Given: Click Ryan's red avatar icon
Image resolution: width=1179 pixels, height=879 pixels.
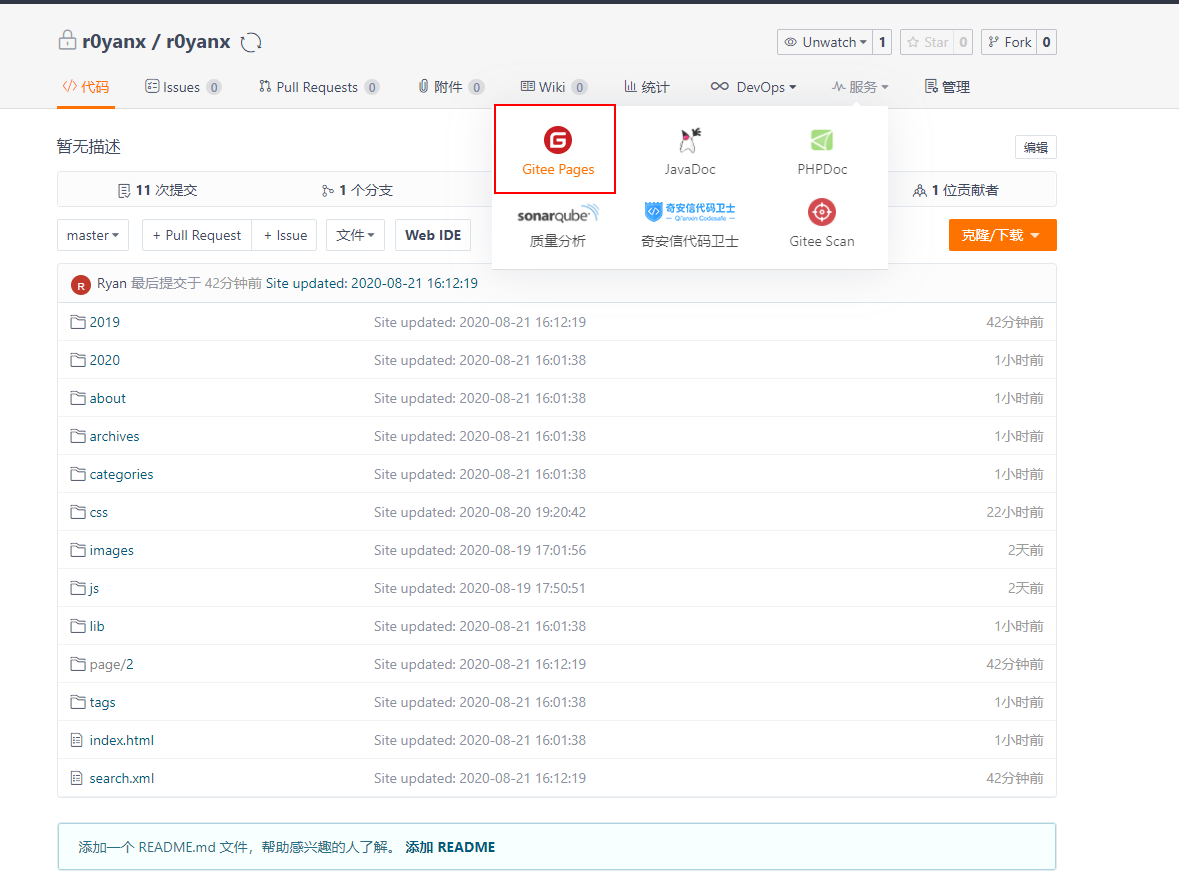Looking at the screenshot, I should (81, 284).
